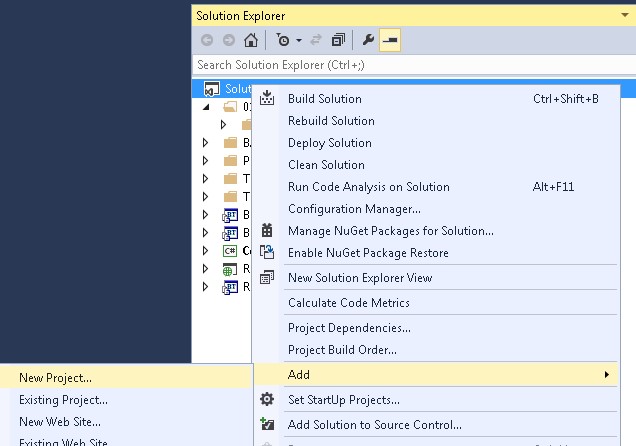Click the Add Solution to Source Control icon
Image resolution: width=636 pixels, height=446 pixels.
267,424
